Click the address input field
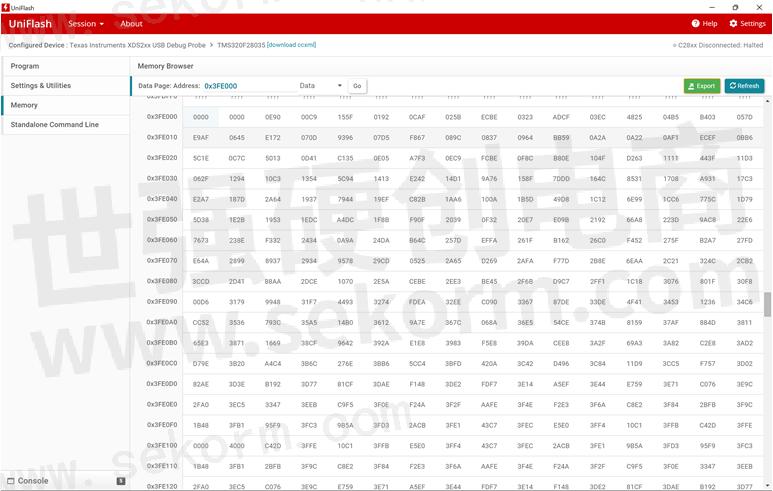The image size is (773, 491). tap(245, 86)
